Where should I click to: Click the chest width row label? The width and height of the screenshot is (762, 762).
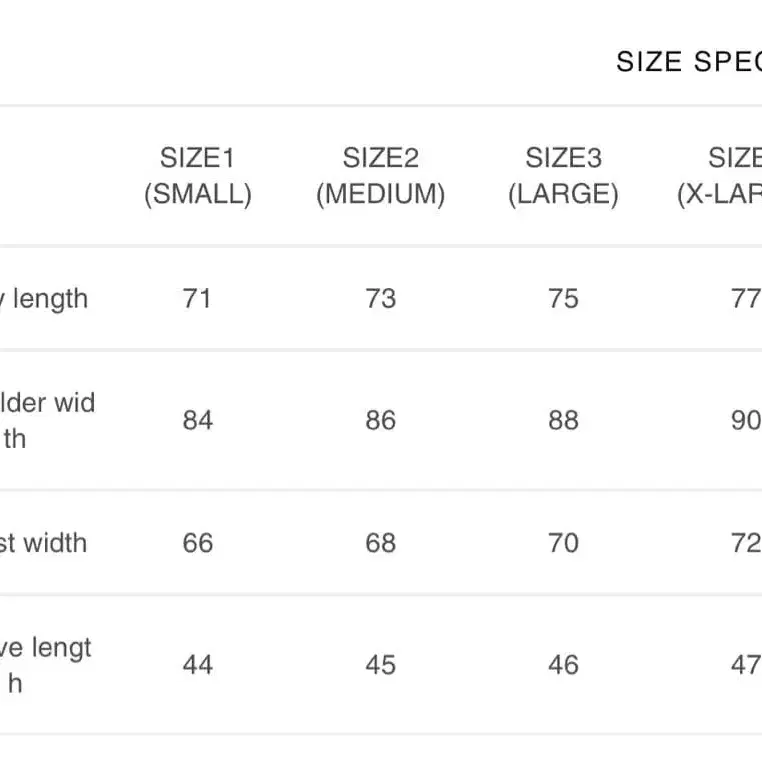[x=44, y=543]
